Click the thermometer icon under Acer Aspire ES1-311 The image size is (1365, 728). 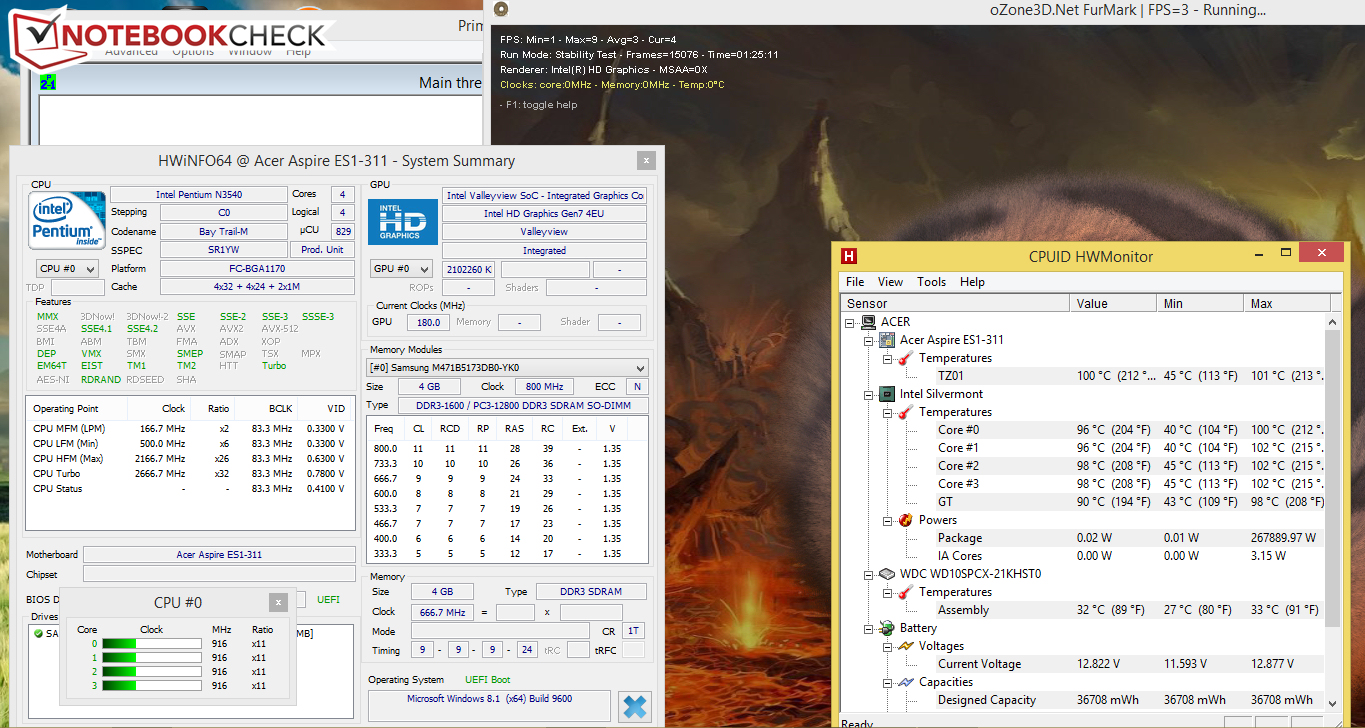906,358
